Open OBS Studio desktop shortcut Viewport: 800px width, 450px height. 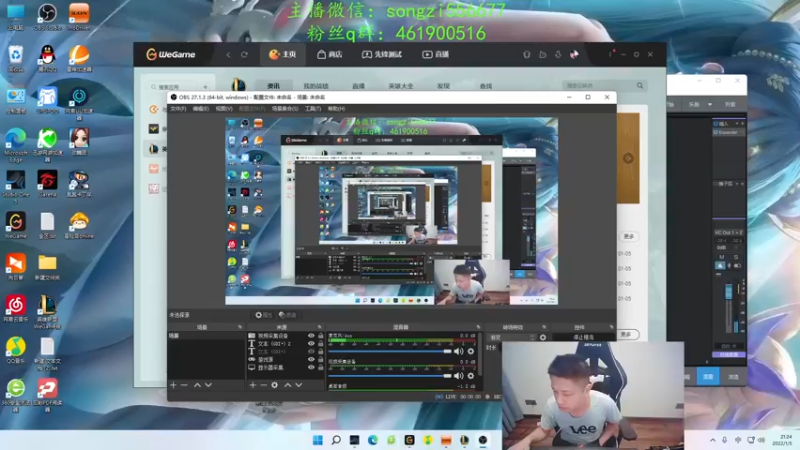tap(47, 16)
